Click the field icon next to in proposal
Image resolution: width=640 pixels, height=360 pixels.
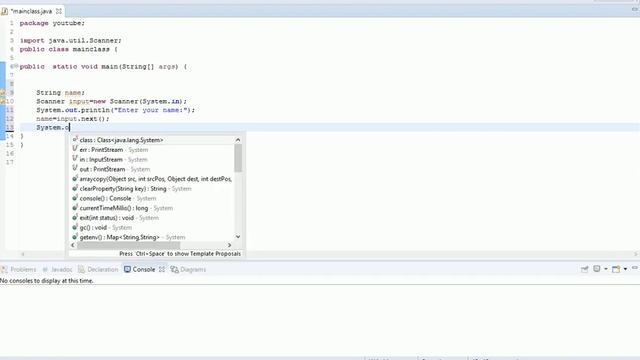[x=75, y=159]
